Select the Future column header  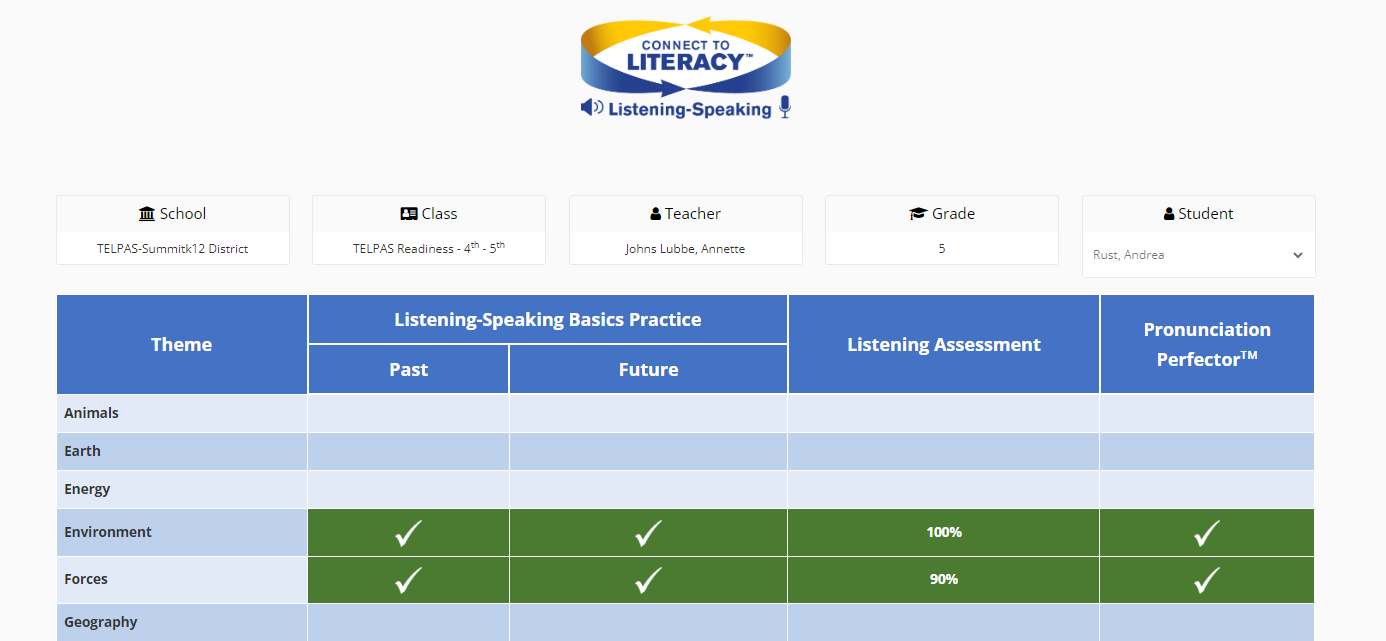(648, 370)
